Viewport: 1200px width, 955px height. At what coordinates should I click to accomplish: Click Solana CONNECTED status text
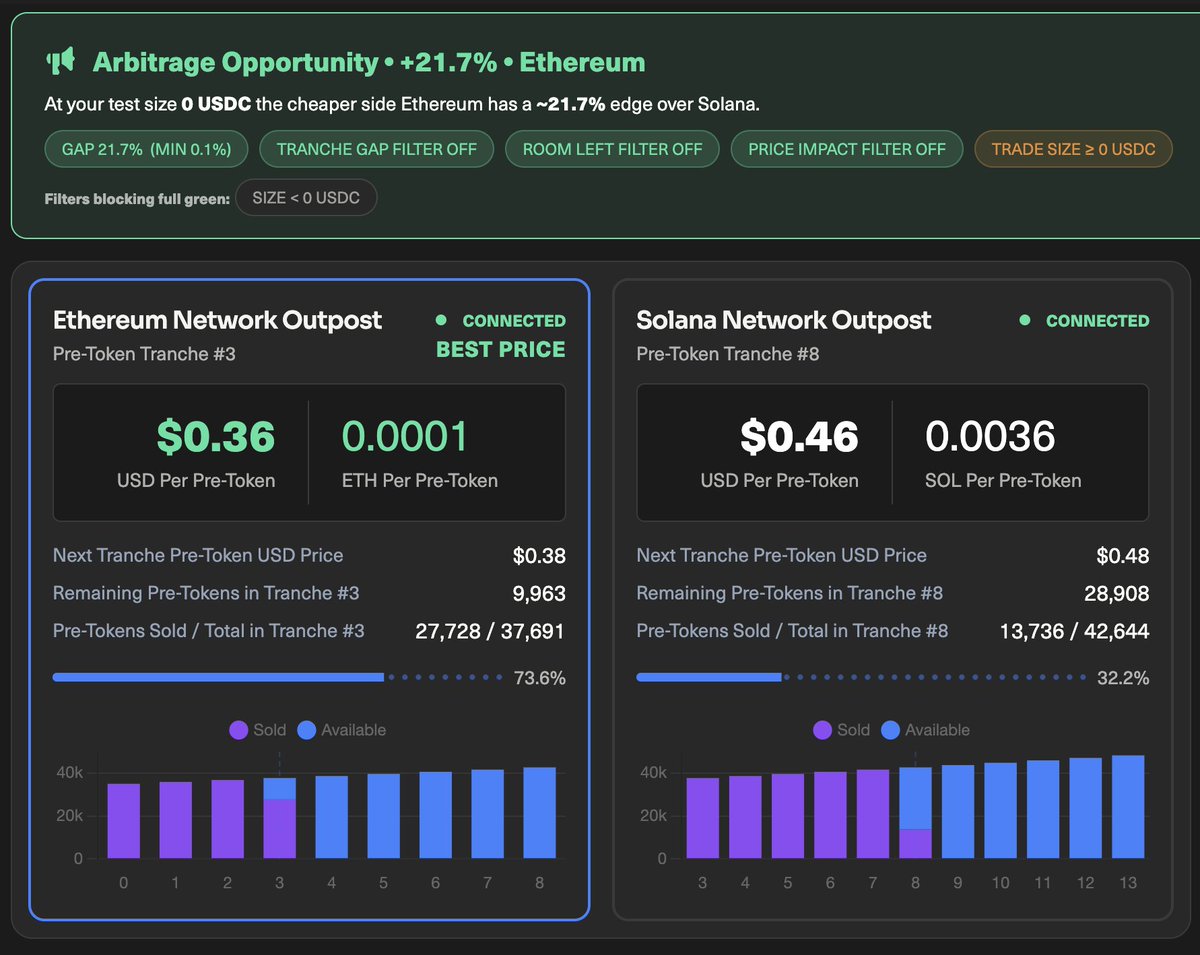(x=1098, y=321)
